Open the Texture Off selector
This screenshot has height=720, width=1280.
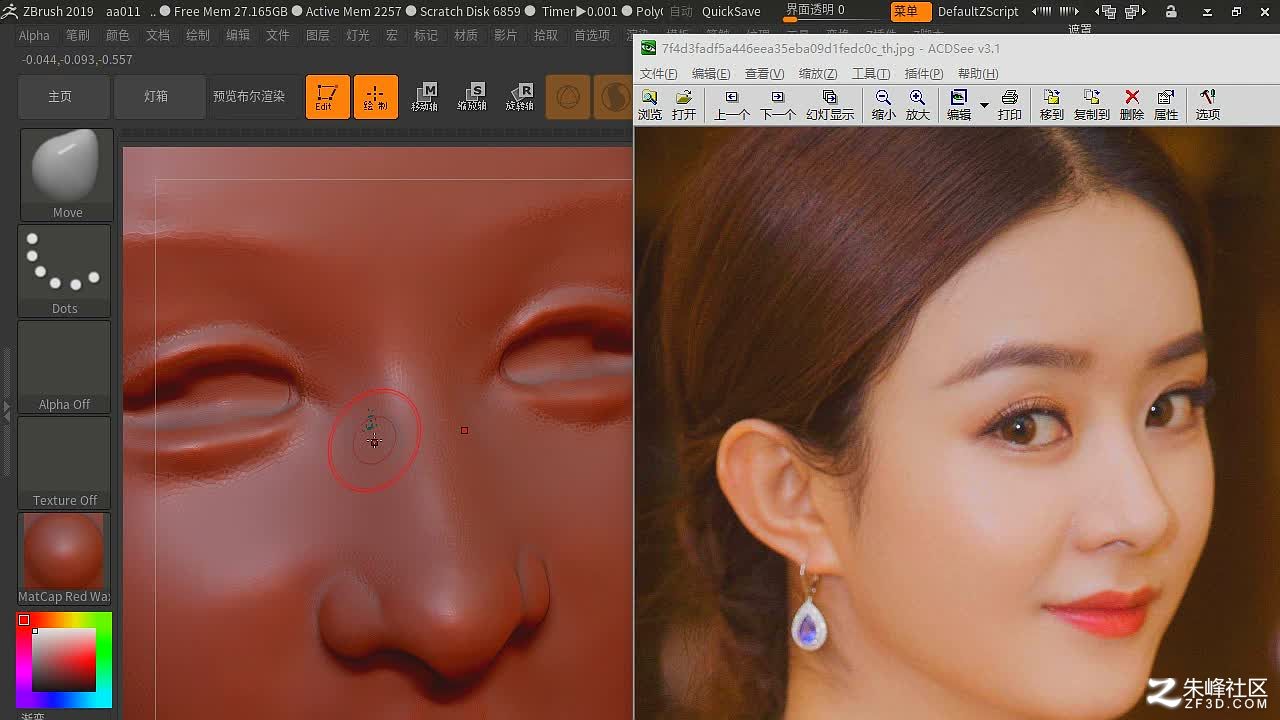64,462
